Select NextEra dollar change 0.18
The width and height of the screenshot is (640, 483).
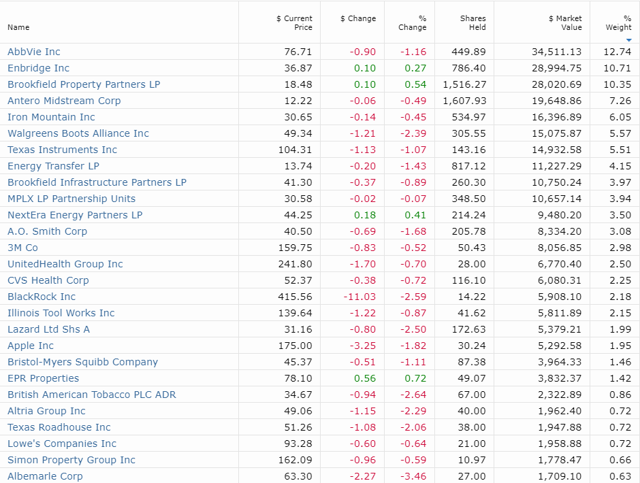point(365,215)
